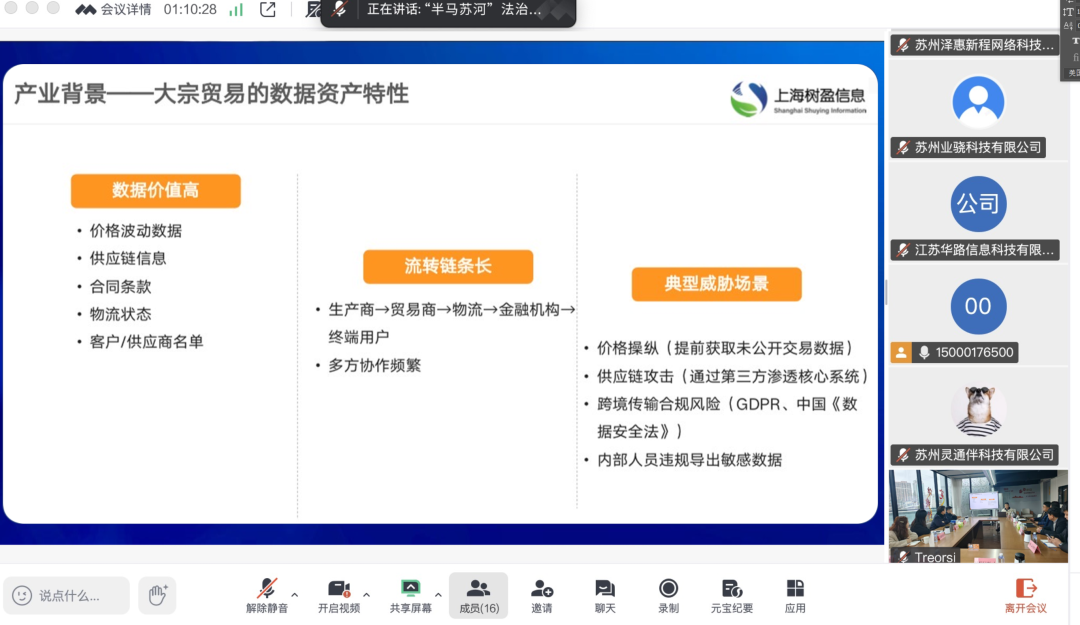Open screen share options arrow beside 共享屏幕

point(438,595)
